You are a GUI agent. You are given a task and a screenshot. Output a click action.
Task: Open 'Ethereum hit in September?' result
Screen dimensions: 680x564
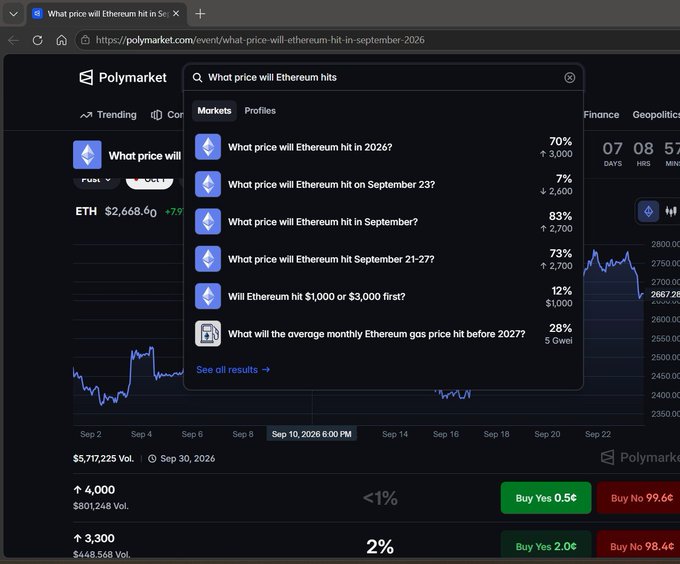tap(383, 222)
